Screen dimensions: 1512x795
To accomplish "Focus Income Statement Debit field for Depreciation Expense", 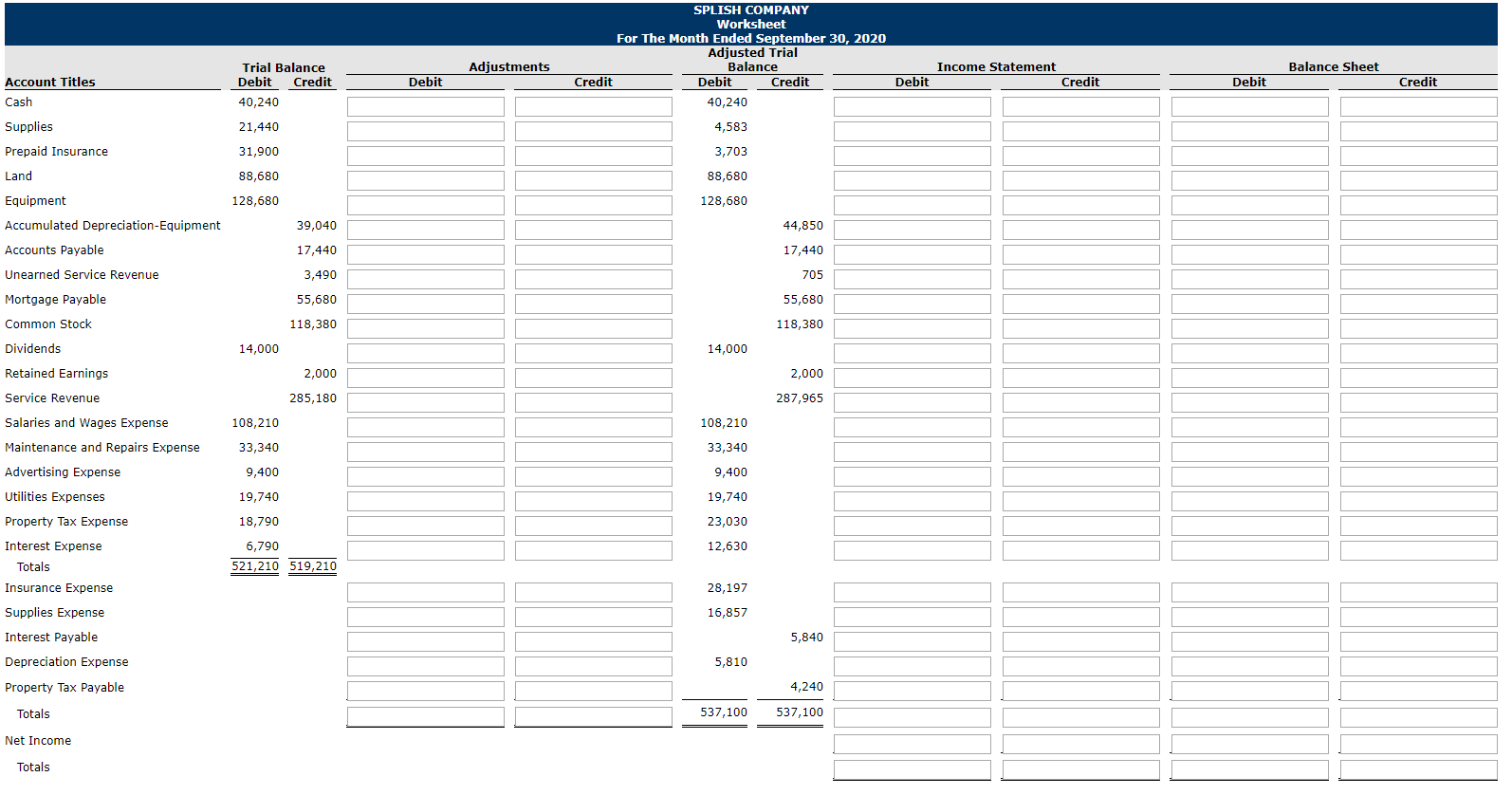I will (913, 666).
